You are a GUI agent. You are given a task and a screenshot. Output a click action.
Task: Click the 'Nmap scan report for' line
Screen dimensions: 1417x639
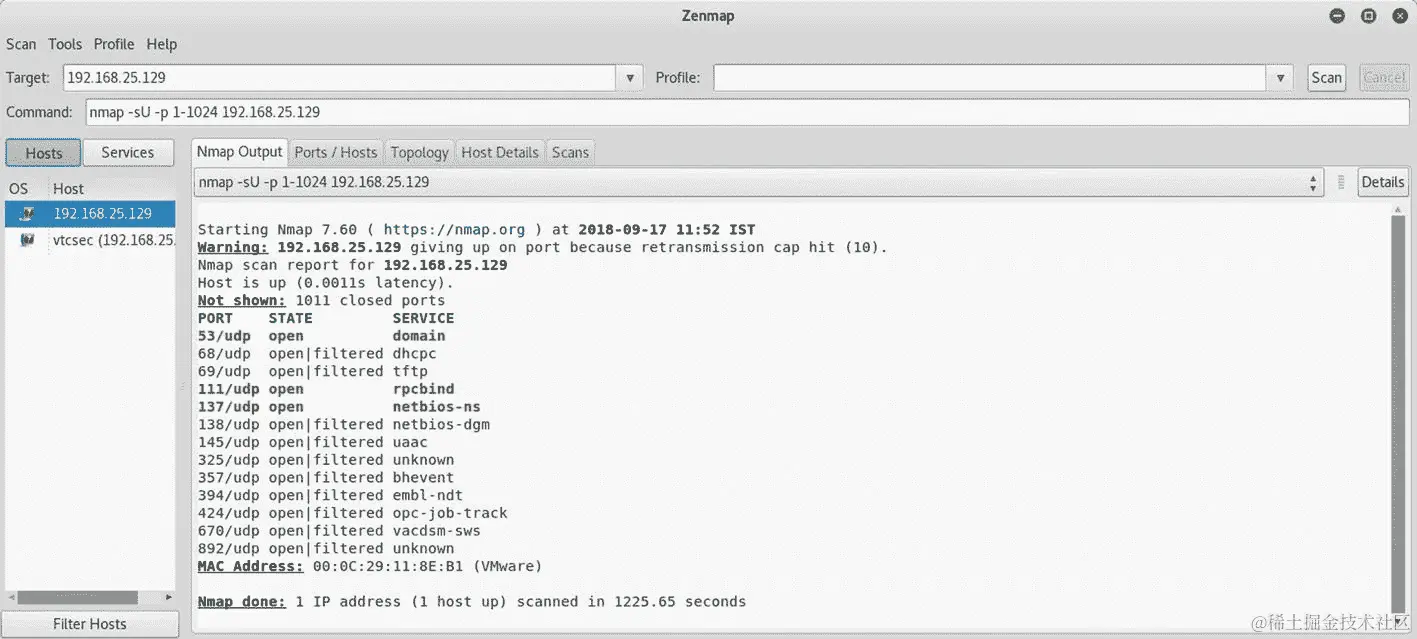click(352, 266)
